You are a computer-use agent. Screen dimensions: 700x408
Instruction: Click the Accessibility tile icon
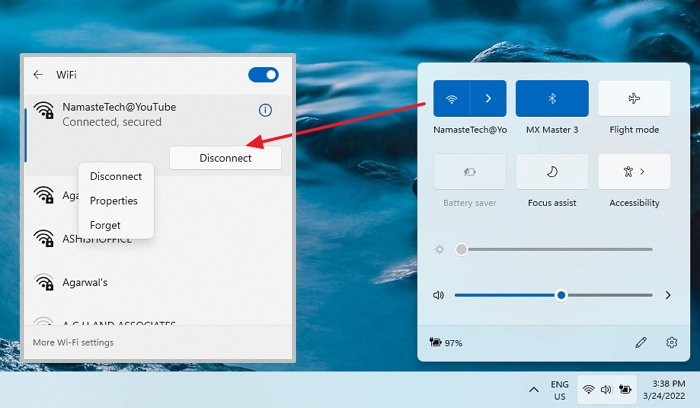pos(628,171)
